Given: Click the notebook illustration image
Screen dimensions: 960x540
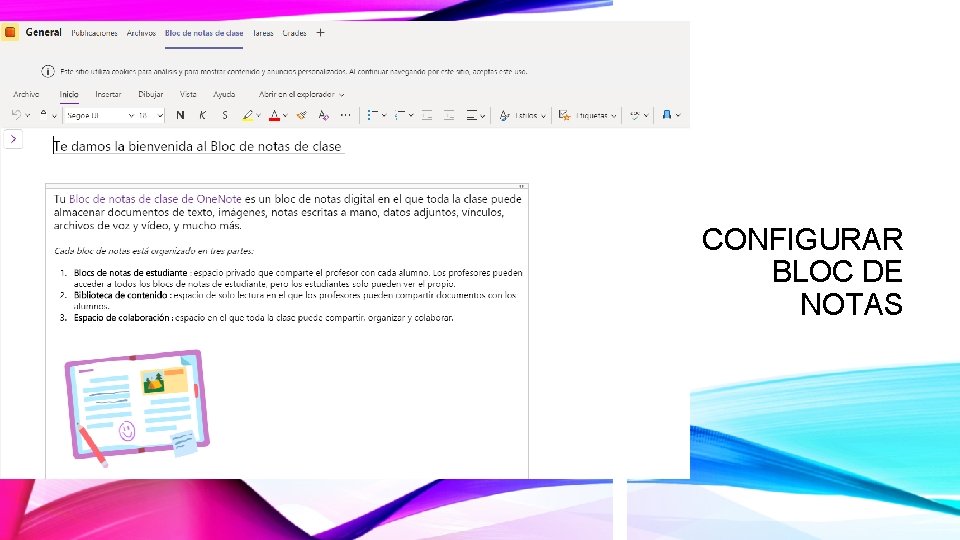Looking at the screenshot, I should coord(138,407).
